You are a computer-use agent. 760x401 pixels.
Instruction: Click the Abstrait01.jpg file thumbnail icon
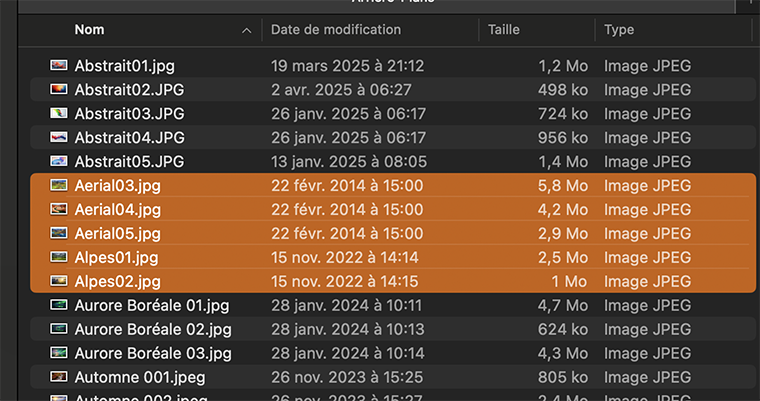point(59,66)
